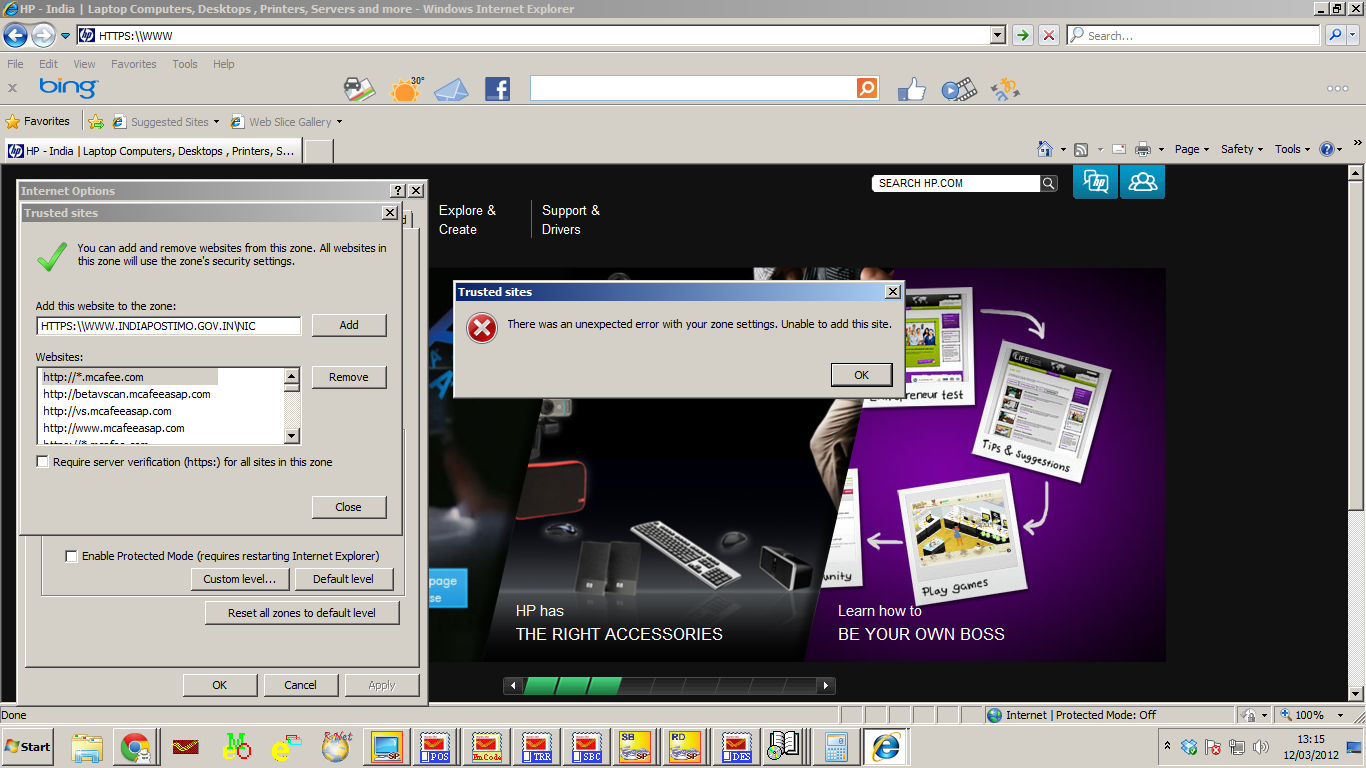The width and height of the screenshot is (1366, 768).
Task: Click the Start button
Action: 28,747
